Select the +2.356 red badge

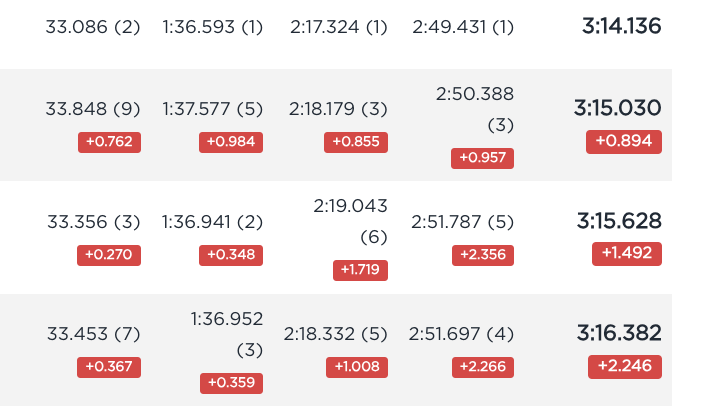point(483,255)
